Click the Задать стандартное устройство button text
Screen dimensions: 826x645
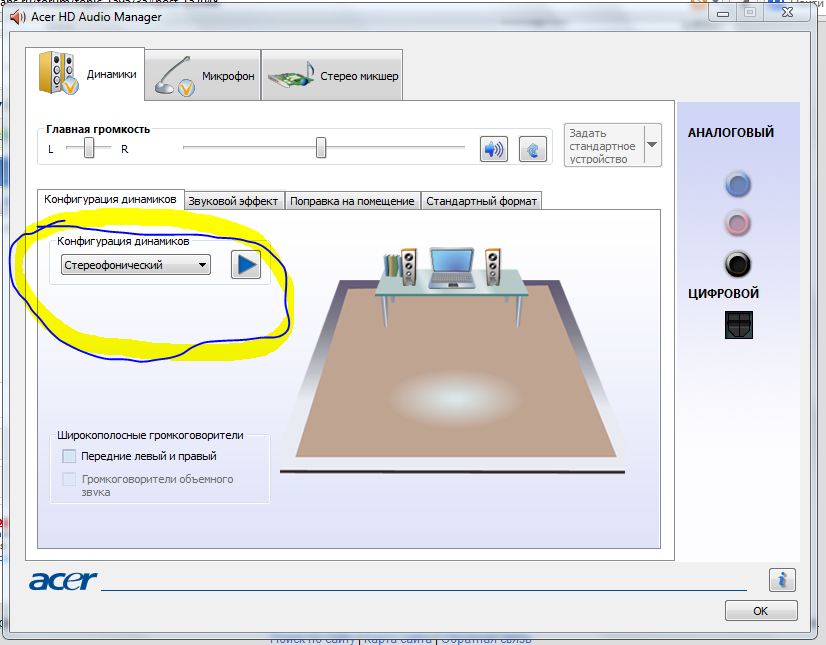(602, 146)
